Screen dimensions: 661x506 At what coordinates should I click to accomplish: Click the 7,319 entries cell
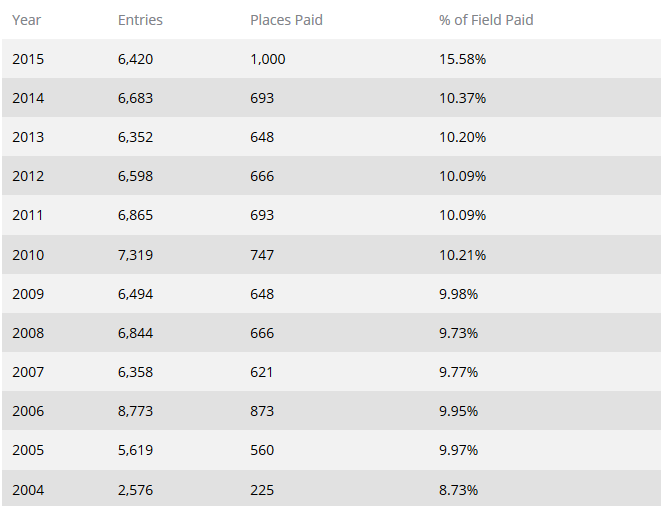click(x=135, y=255)
